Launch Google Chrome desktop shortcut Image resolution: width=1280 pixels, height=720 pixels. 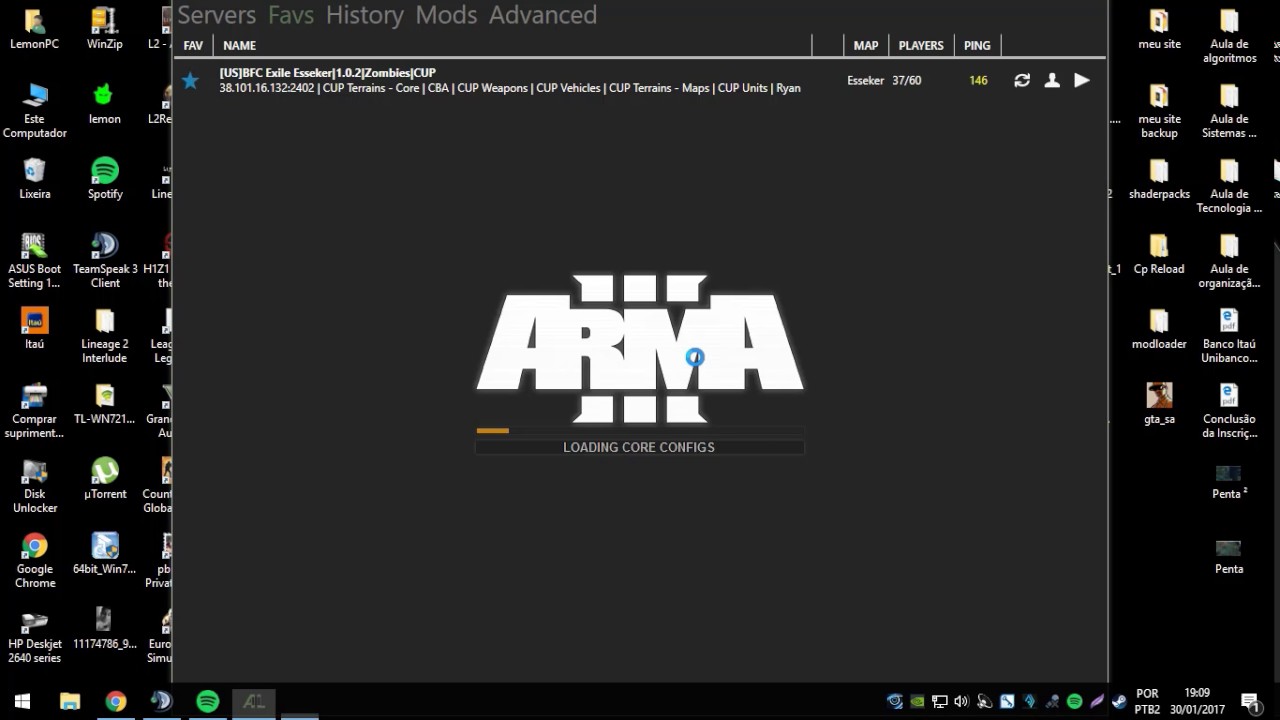click(x=35, y=561)
